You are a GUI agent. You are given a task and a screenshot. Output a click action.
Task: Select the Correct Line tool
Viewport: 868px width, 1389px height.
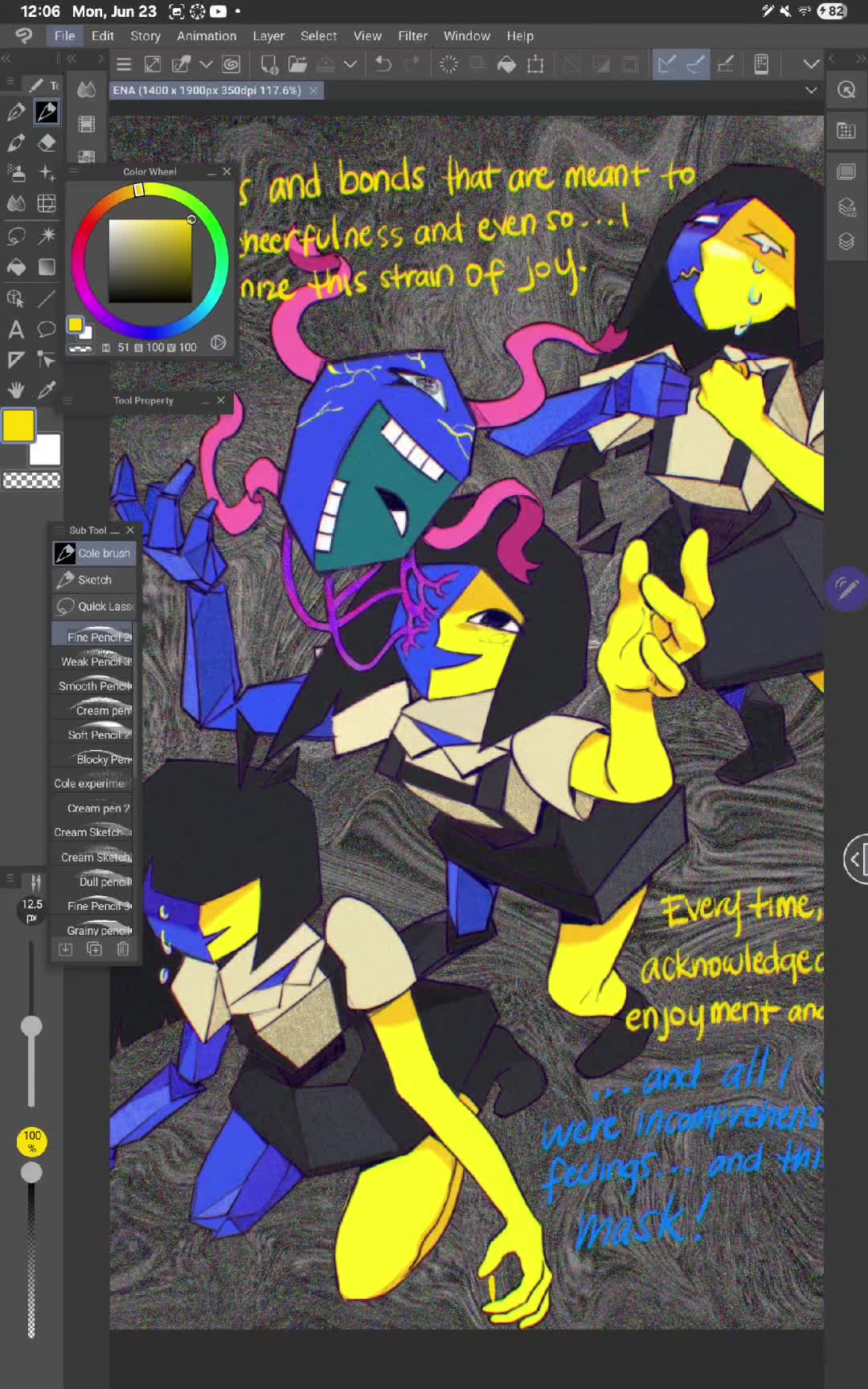[x=47, y=360]
